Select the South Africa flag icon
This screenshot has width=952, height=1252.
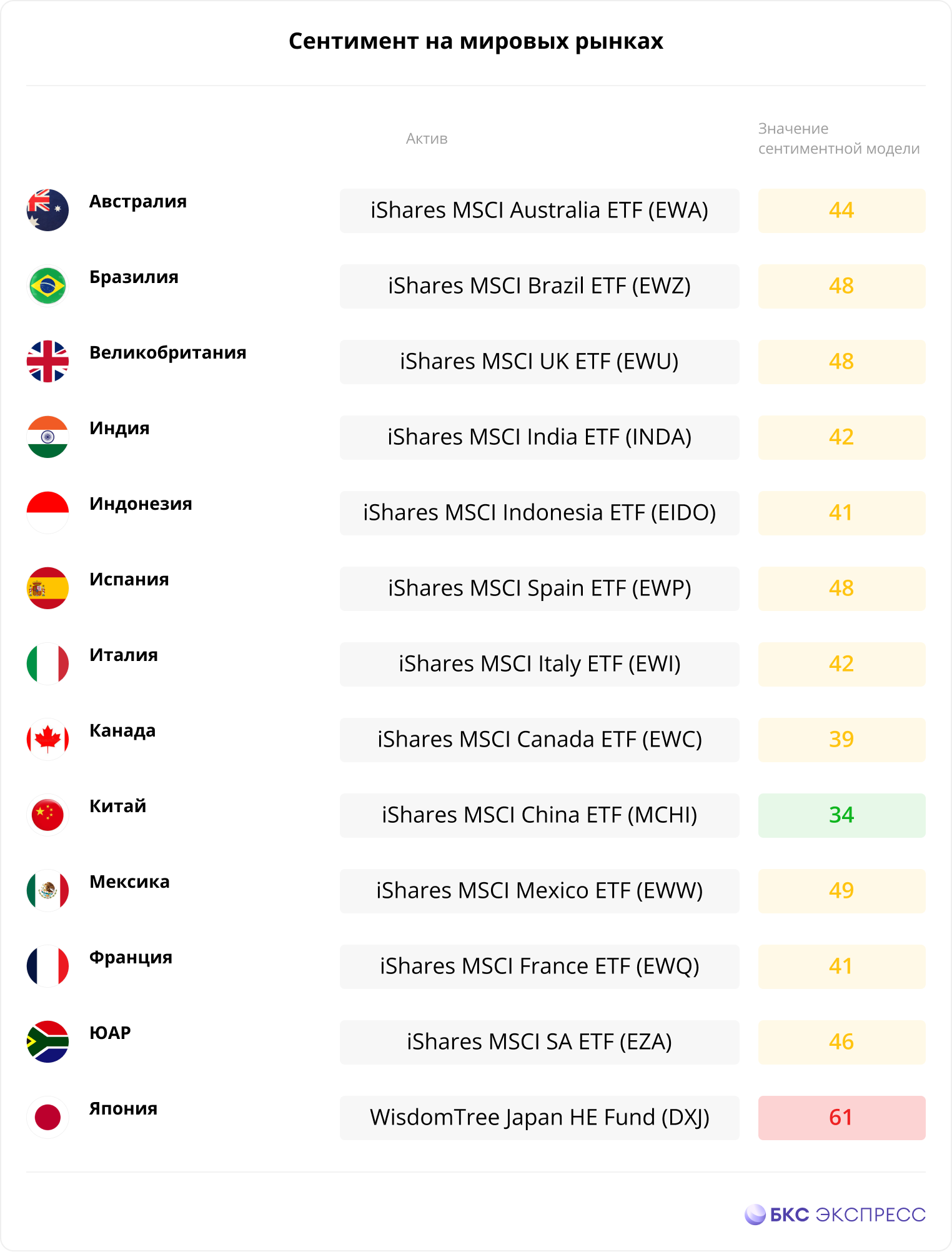(x=47, y=1041)
